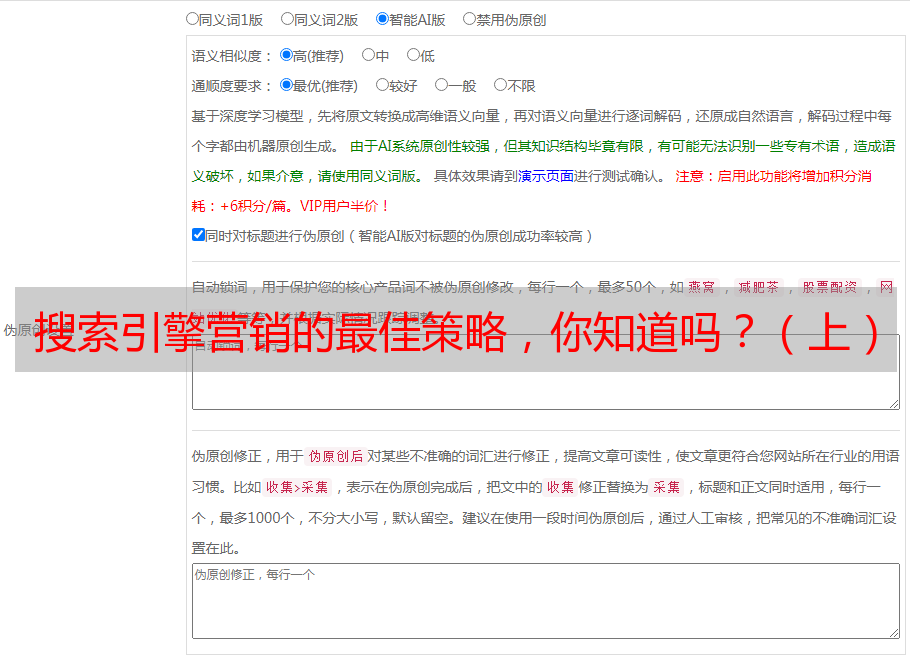The image size is (911, 658).
Task: Select the 禁用伪原创 radio option
Action: tap(469, 19)
